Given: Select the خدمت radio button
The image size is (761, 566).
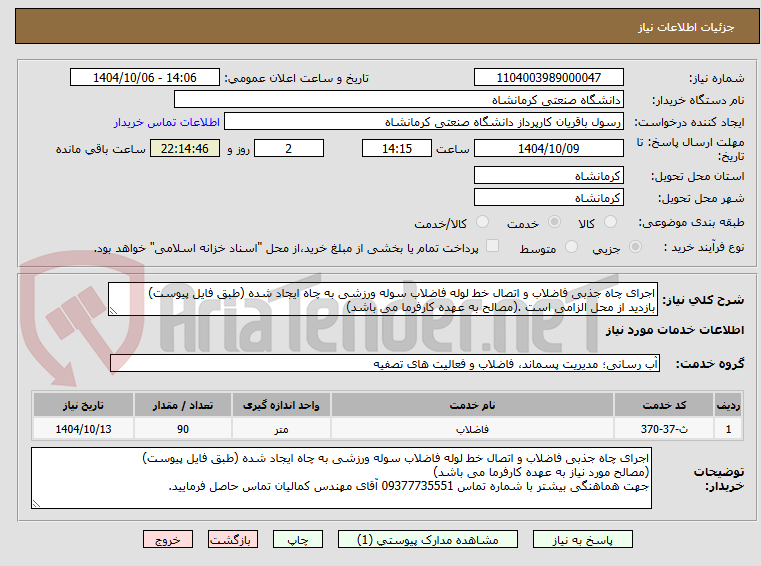Looking at the screenshot, I should pos(554,222).
